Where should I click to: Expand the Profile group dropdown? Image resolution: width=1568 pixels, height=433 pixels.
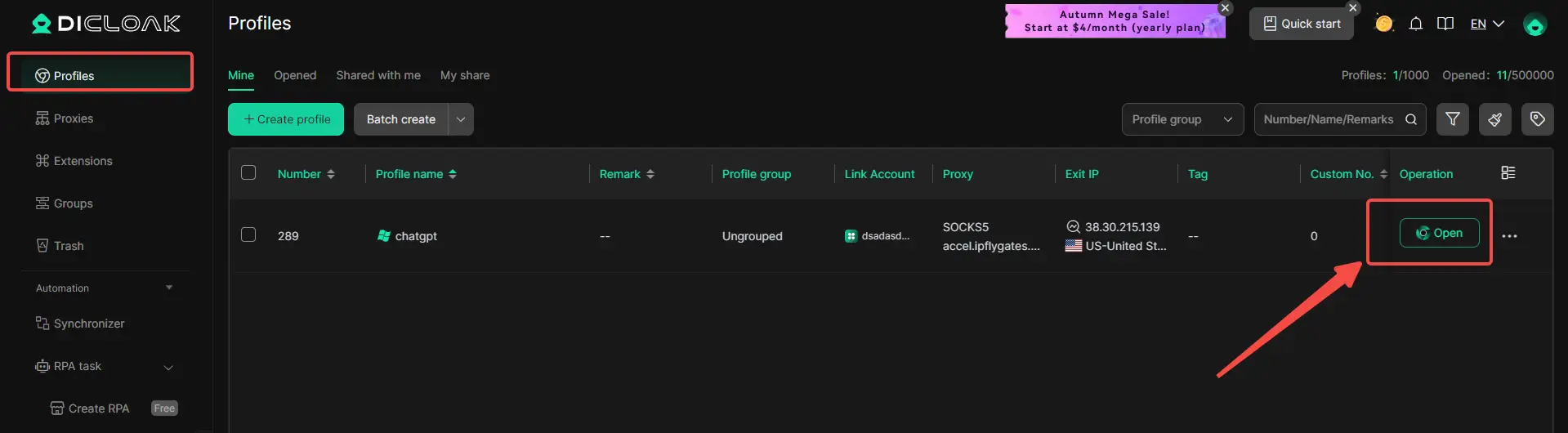point(1182,119)
